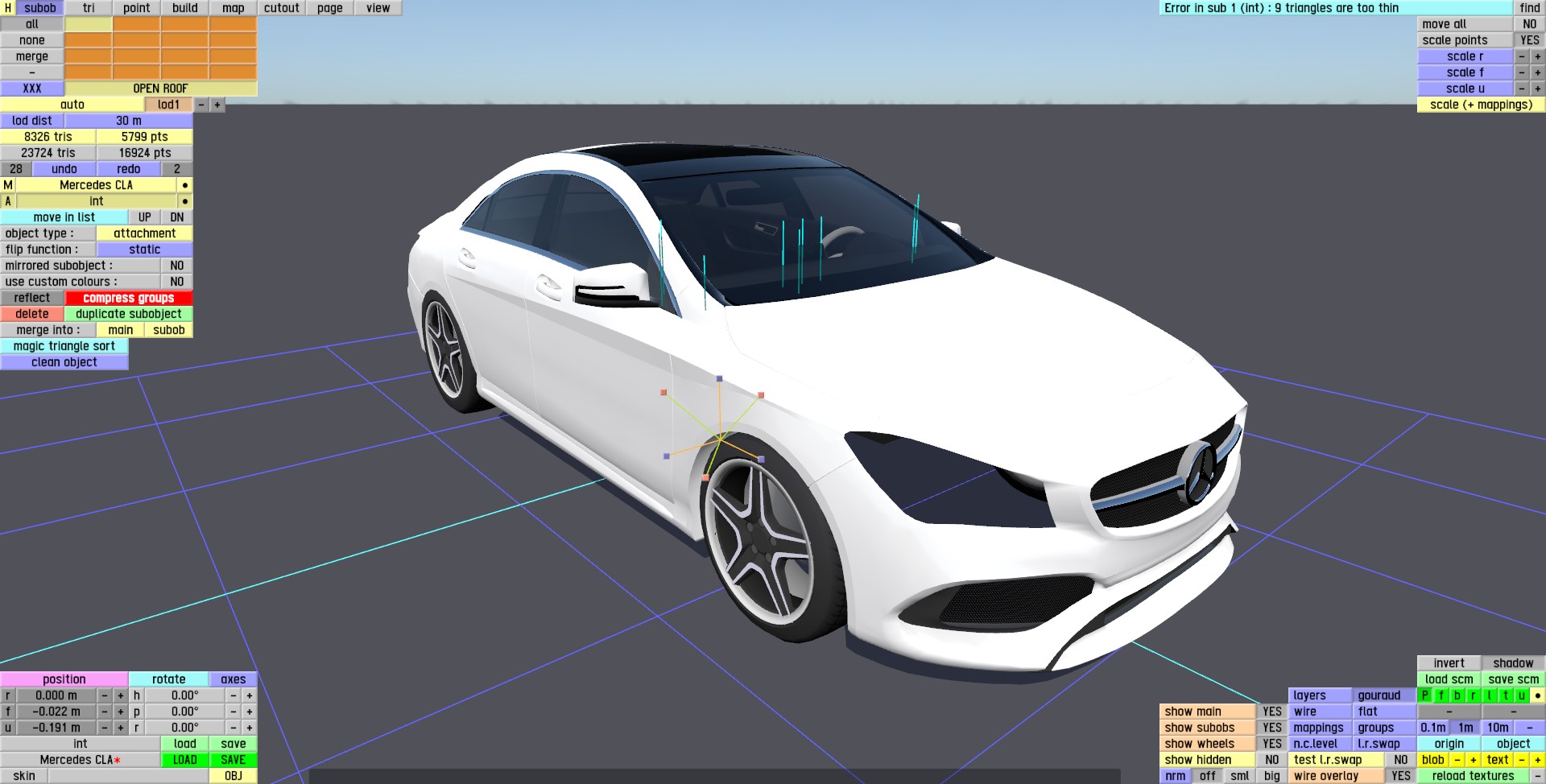This screenshot has width=1546, height=784.
Task: Click the redo button
Action: click(129, 169)
